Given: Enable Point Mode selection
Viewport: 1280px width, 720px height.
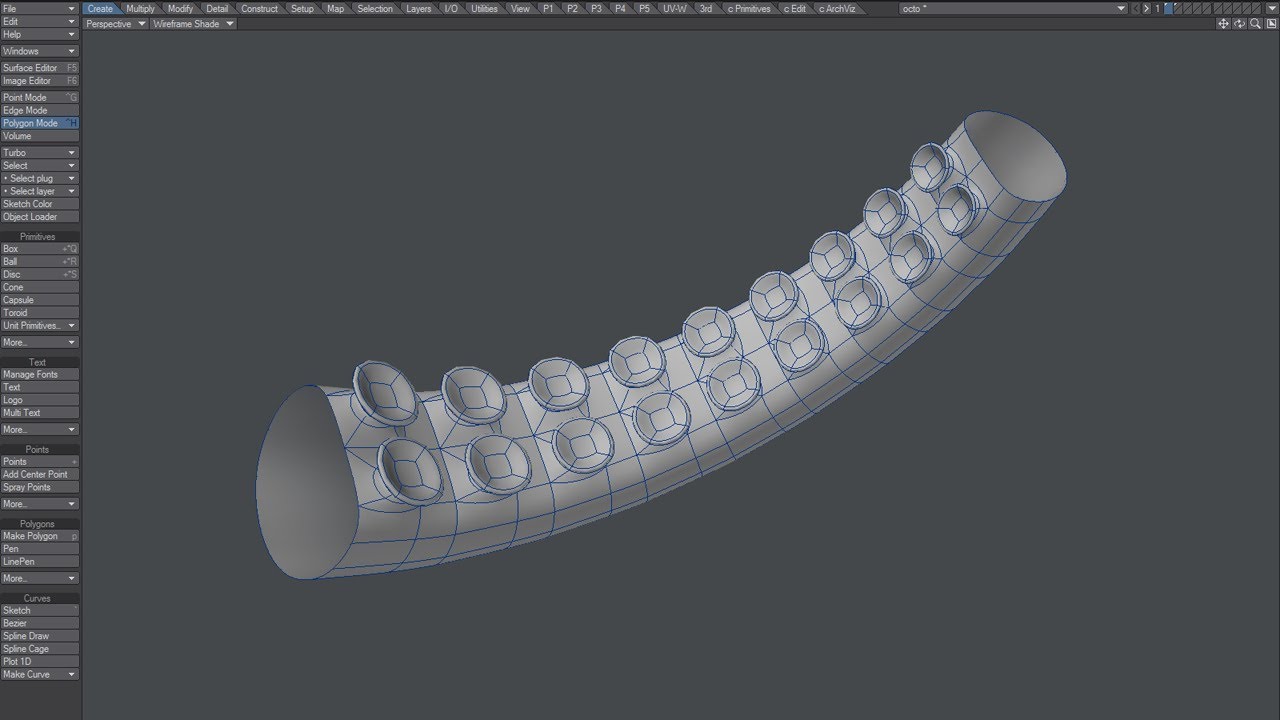Looking at the screenshot, I should point(40,98).
